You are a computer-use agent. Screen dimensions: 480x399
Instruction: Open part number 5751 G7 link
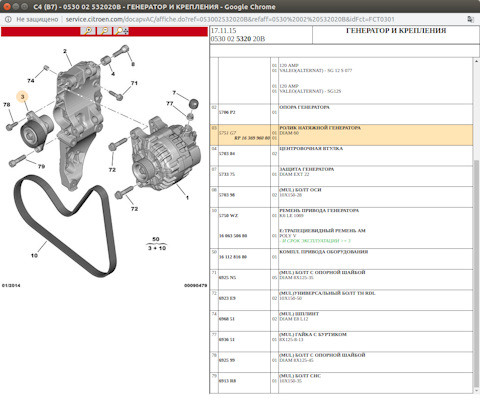(x=227, y=133)
